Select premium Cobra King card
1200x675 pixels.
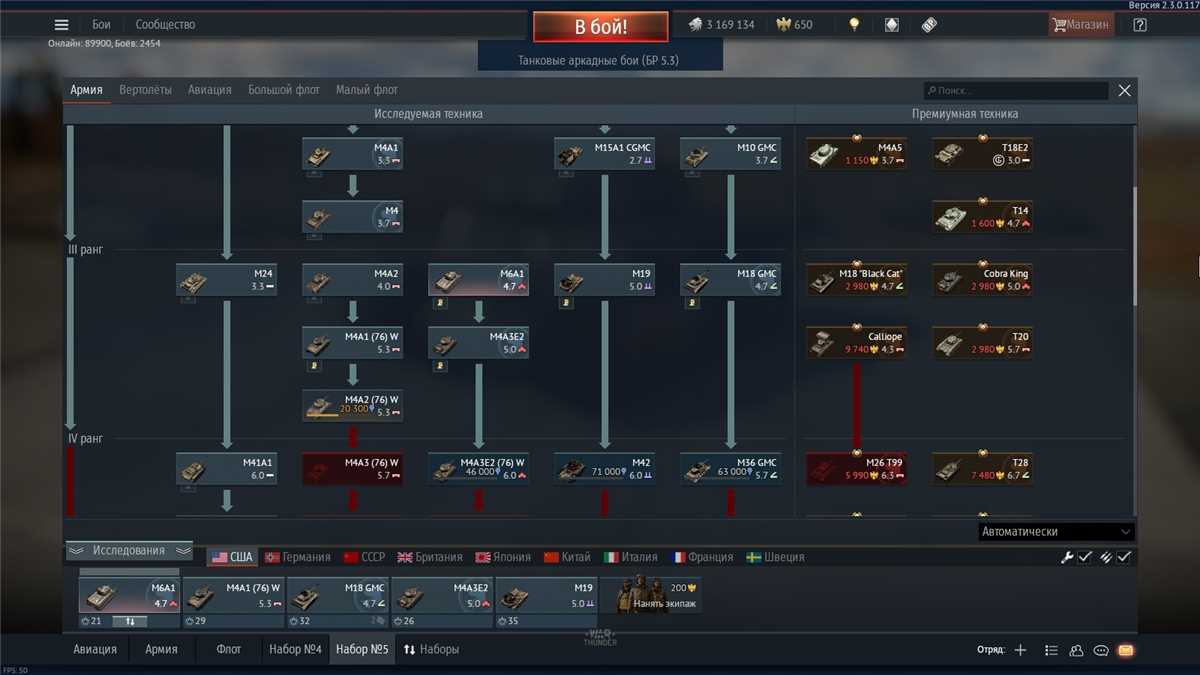tap(983, 280)
